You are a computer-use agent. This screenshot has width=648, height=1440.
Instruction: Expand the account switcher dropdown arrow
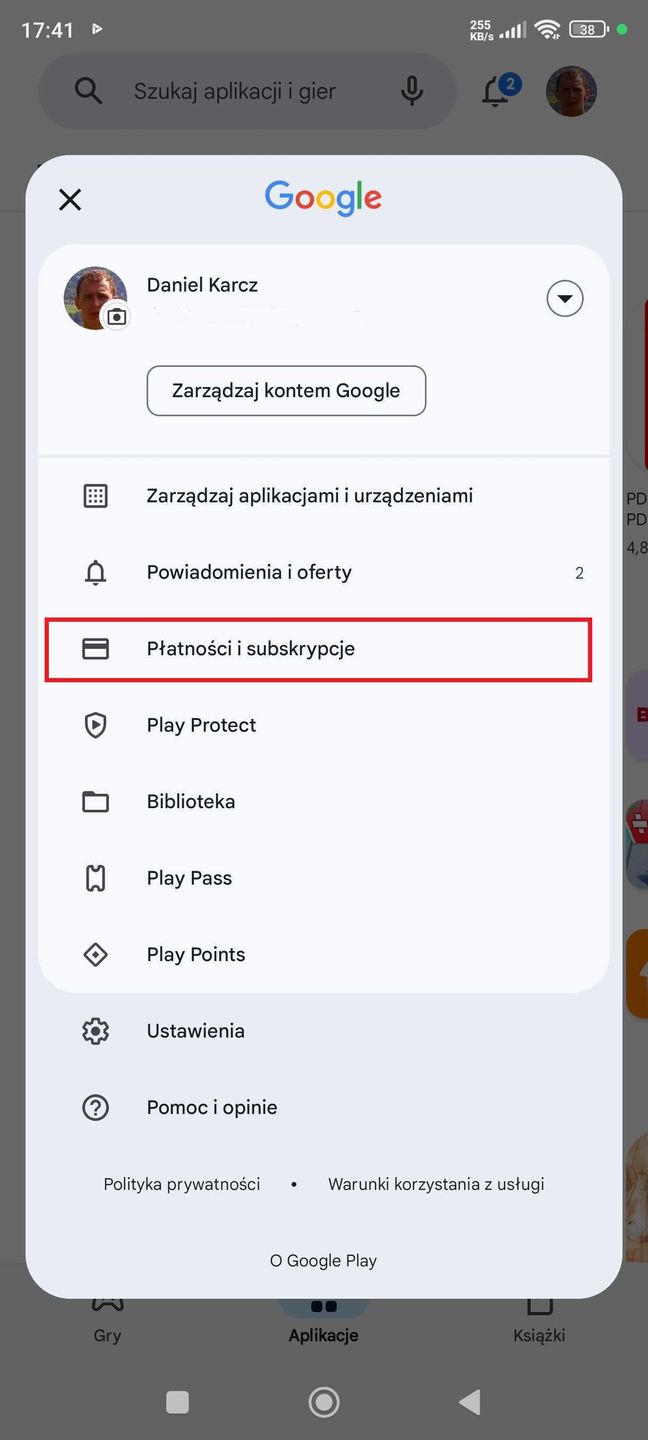565,298
